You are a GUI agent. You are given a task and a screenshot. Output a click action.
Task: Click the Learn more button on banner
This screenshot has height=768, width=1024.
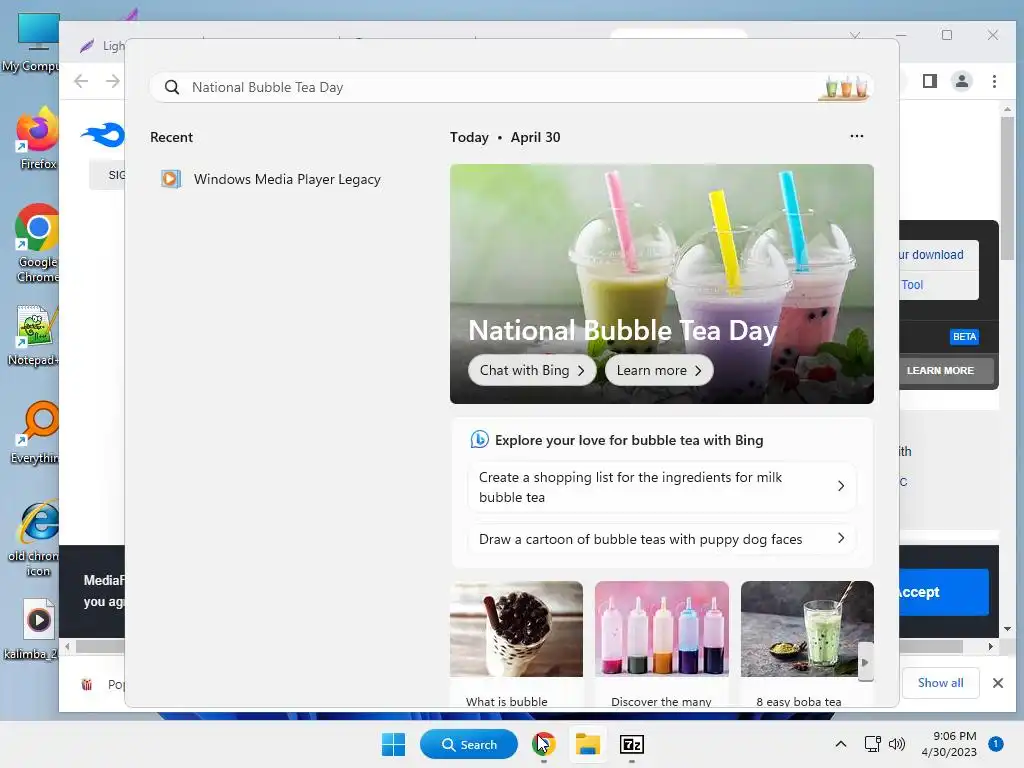point(659,370)
